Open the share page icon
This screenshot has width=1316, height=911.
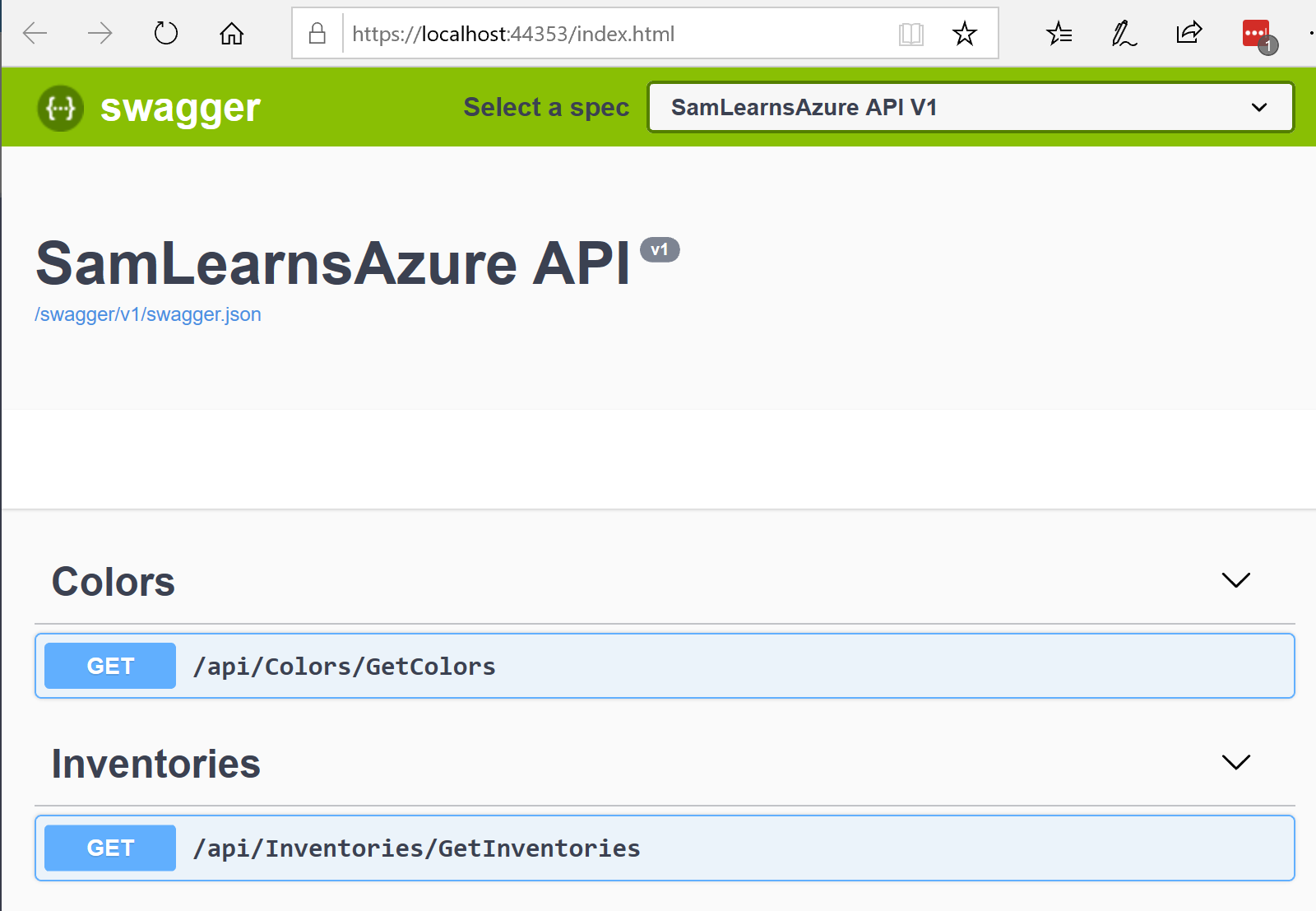click(x=1189, y=34)
